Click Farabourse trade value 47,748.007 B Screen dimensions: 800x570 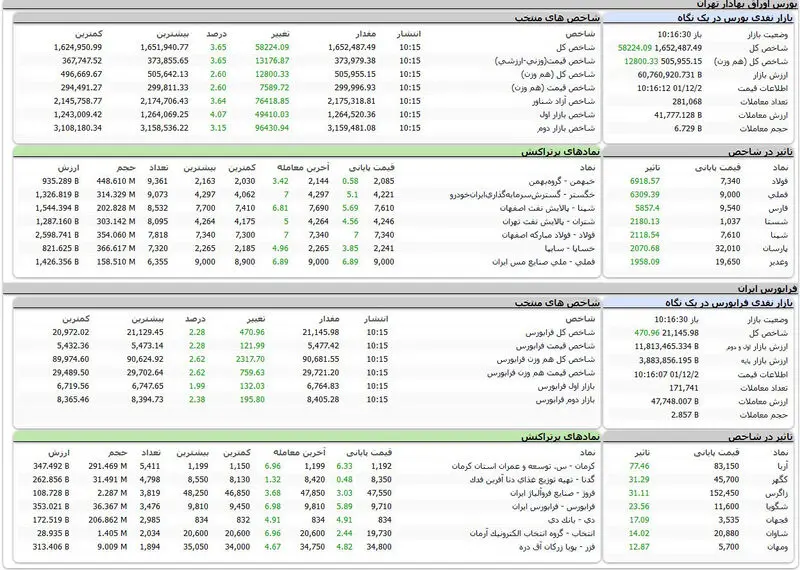pos(674,402)
